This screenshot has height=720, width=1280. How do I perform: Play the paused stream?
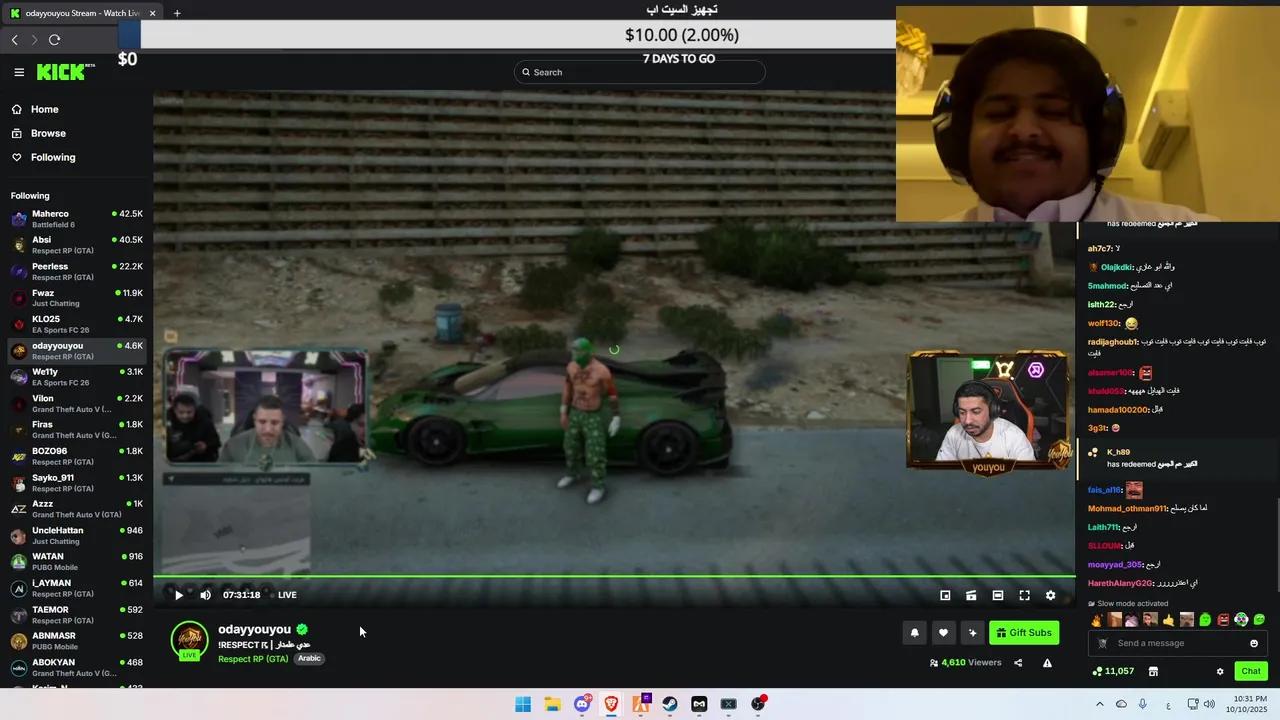point(179,595)
